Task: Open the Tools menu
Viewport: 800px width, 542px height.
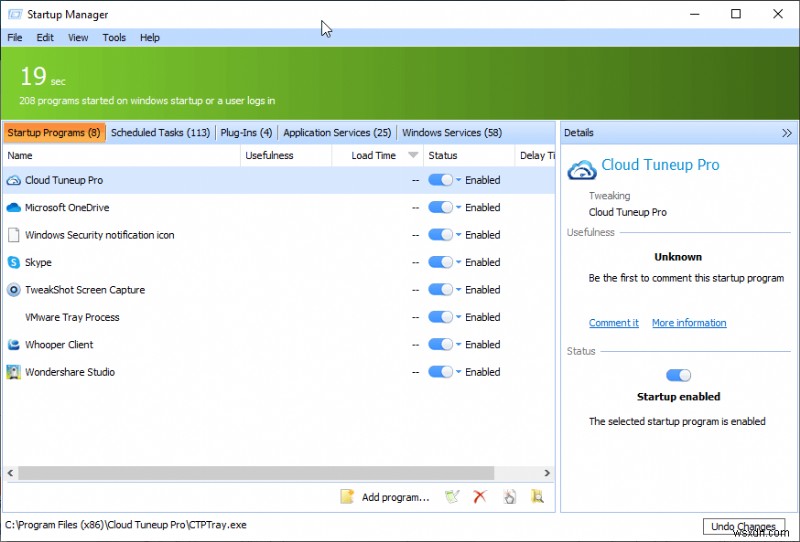Action: 114,38
